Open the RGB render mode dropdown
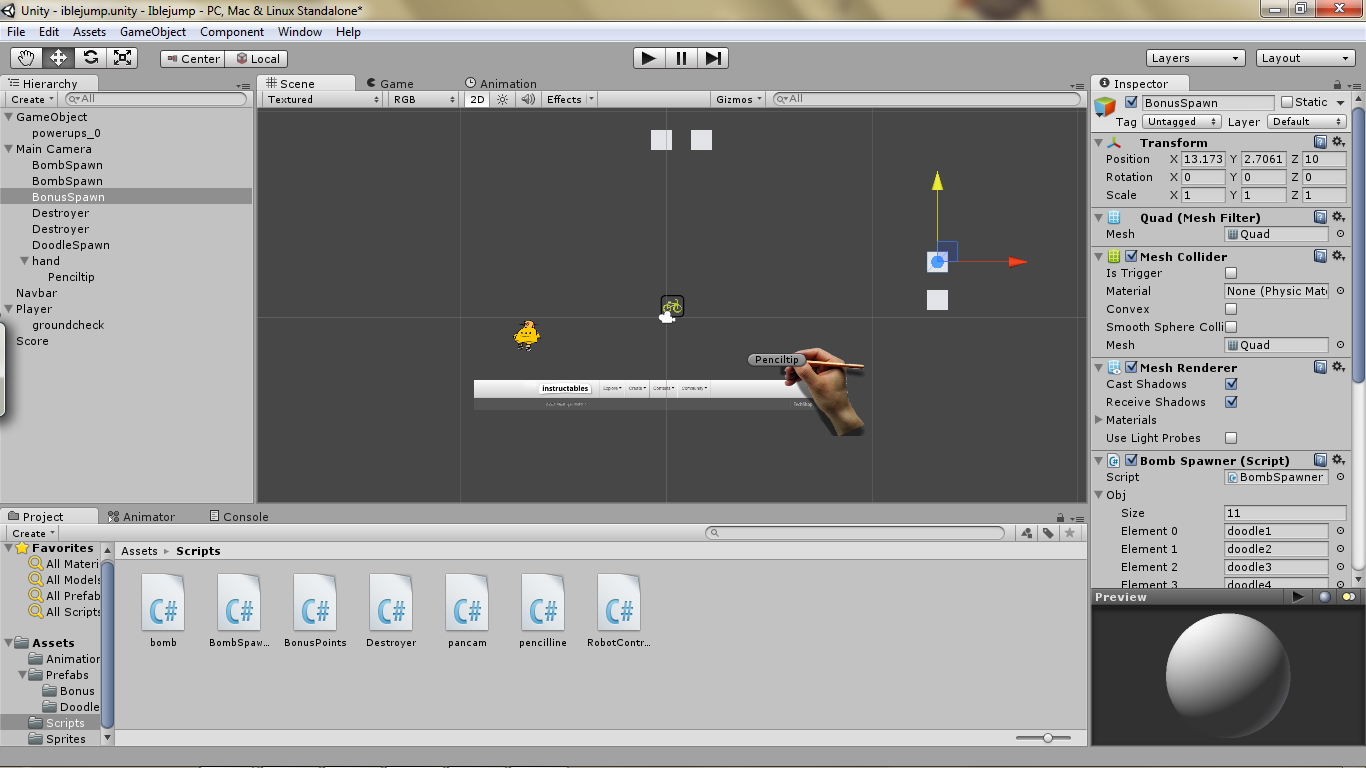 pos(424,99)
